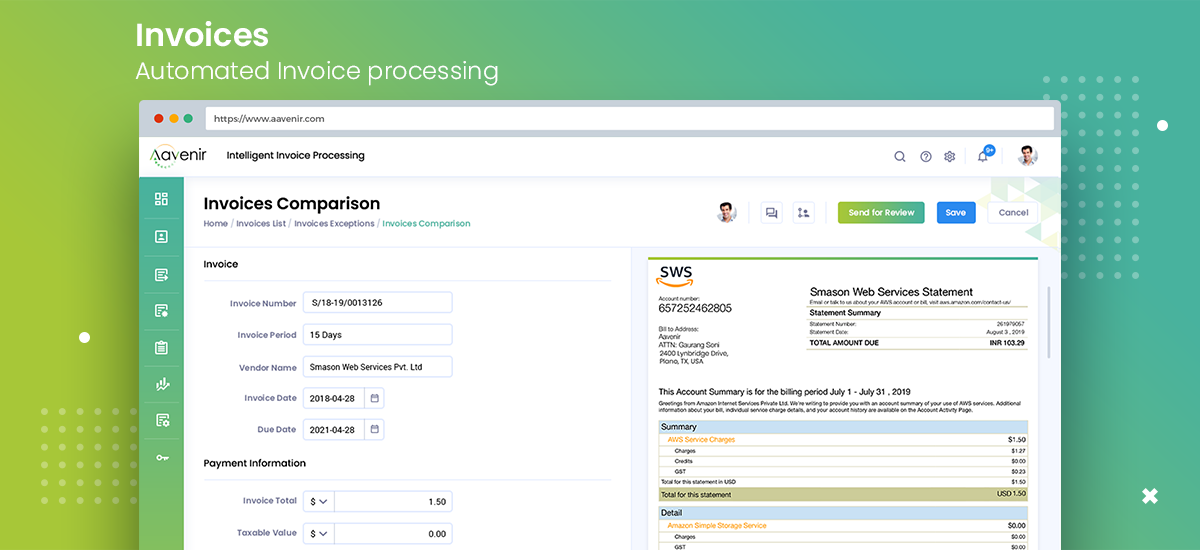The height and width of the screenshot is (550, 1200).
Task: Click Amazon Simple Storage Service line
Action: coord(716,525)
